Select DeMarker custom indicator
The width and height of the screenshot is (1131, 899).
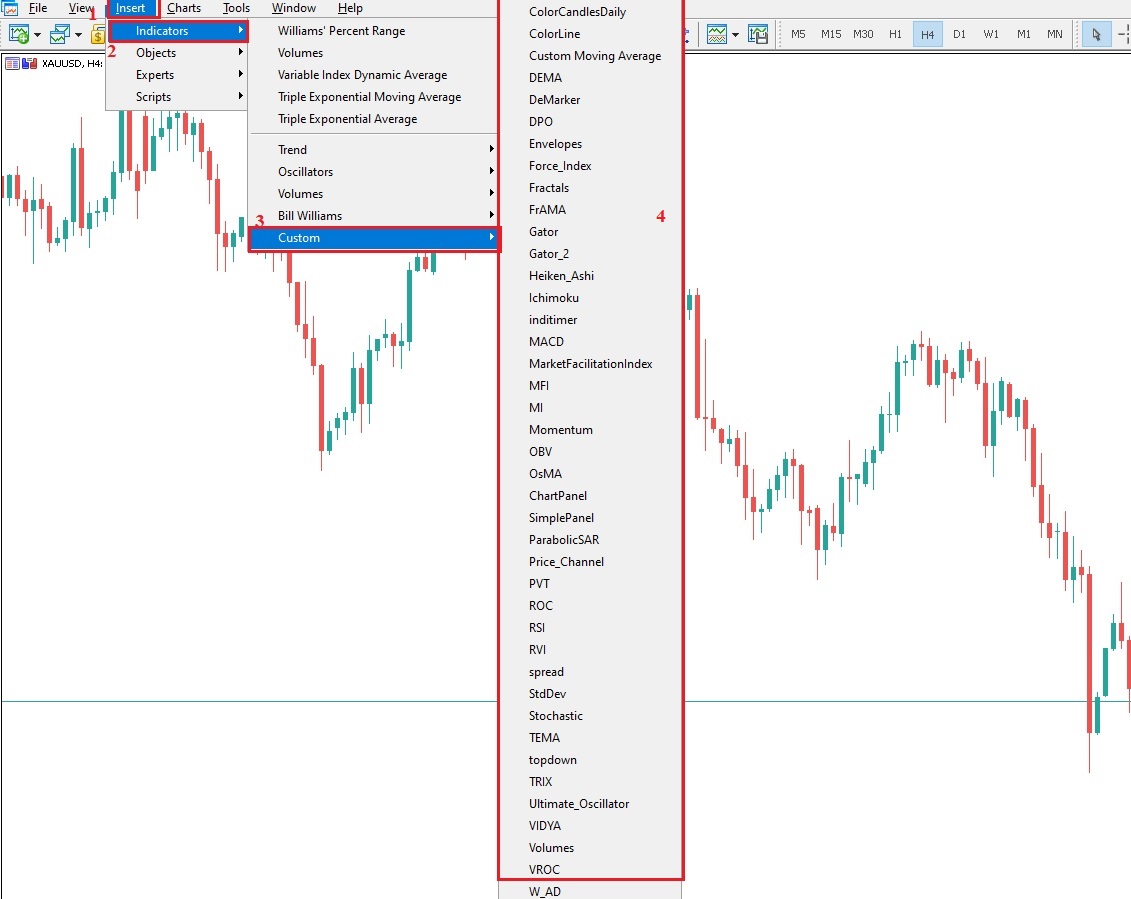click(x=591, y=100)
